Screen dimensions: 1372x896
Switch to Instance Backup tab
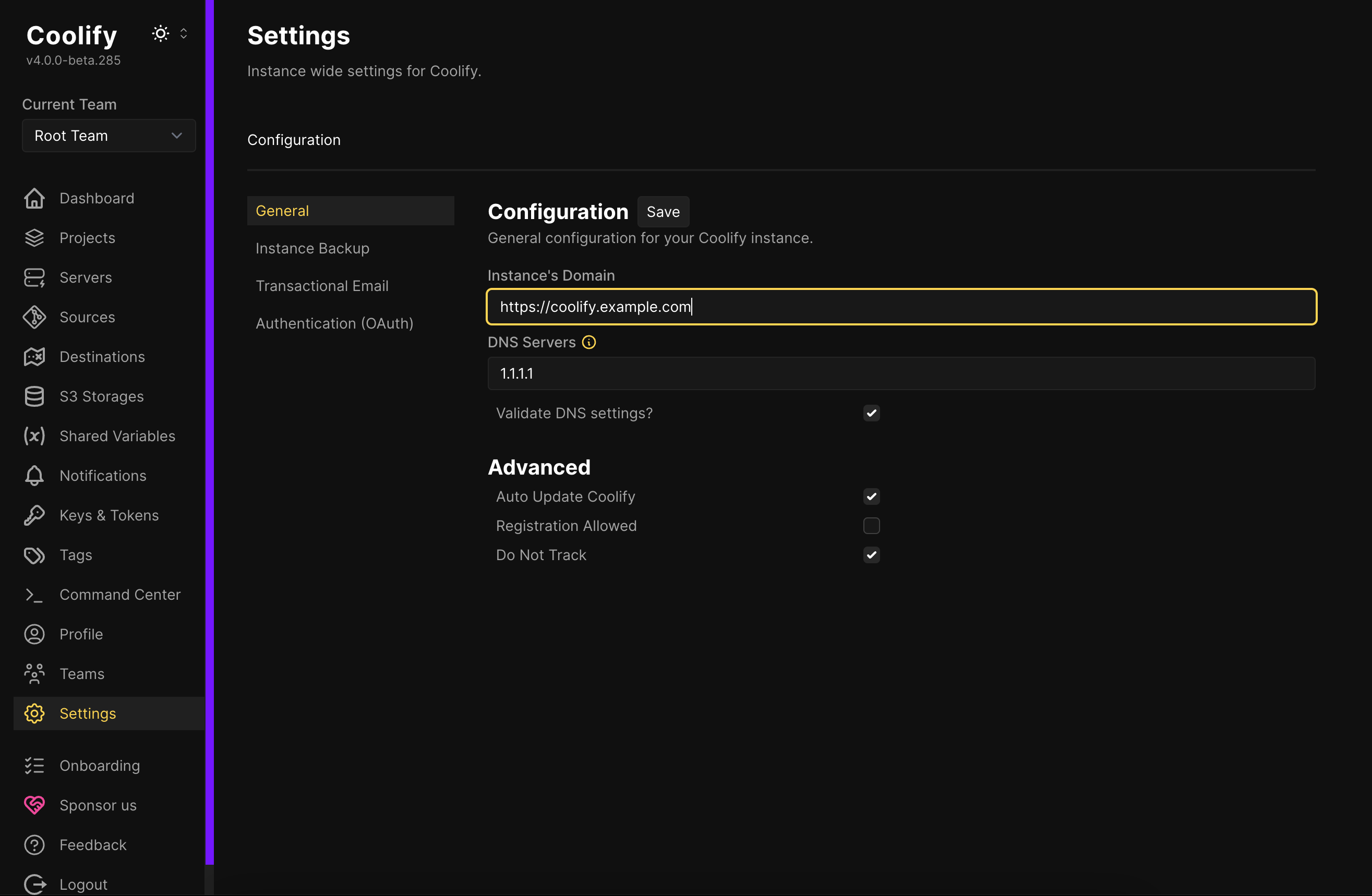coord(312,248)
